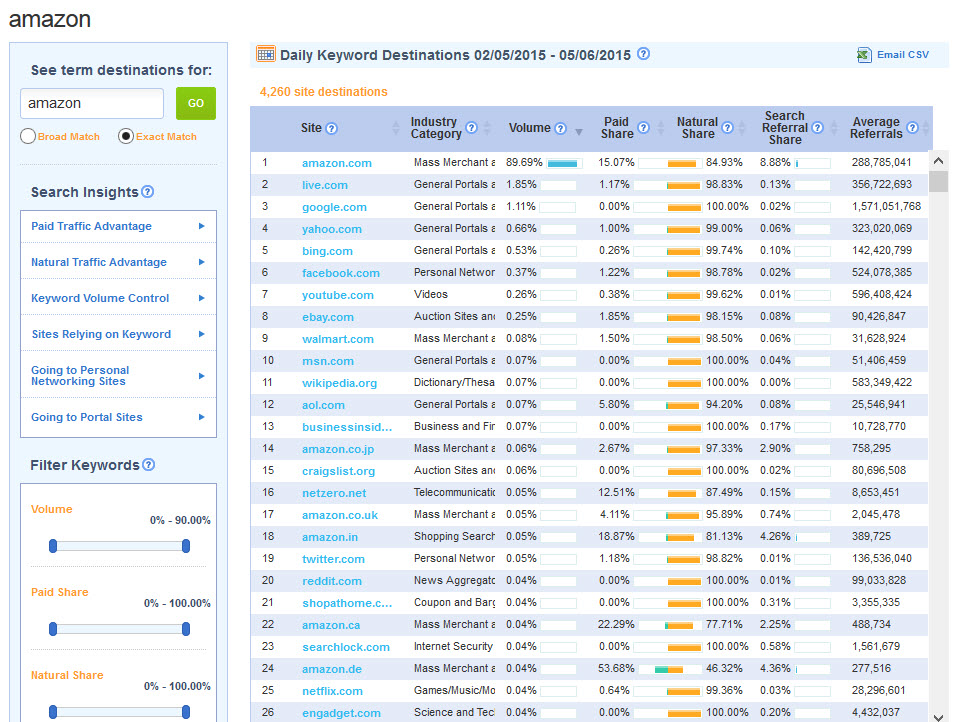This screenshot has height=722, width=953.
Task: Click the help icon beside Daily Keyword Destinations
Action: point(644,54)
